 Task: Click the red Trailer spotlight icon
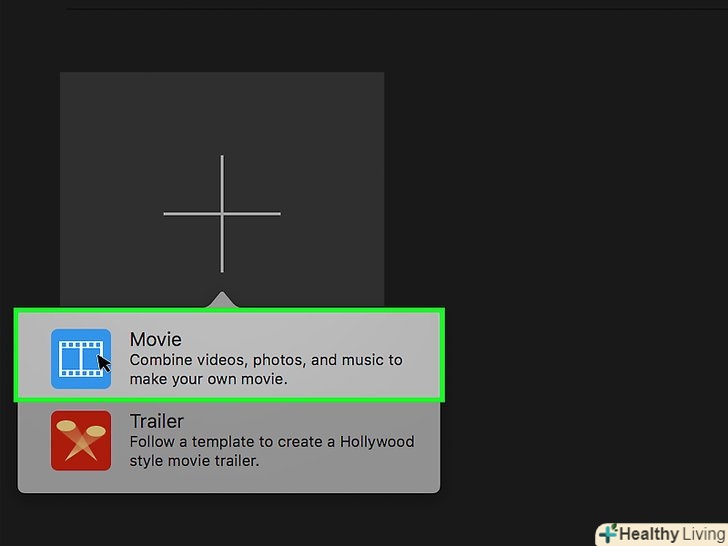tap(81, 441)
